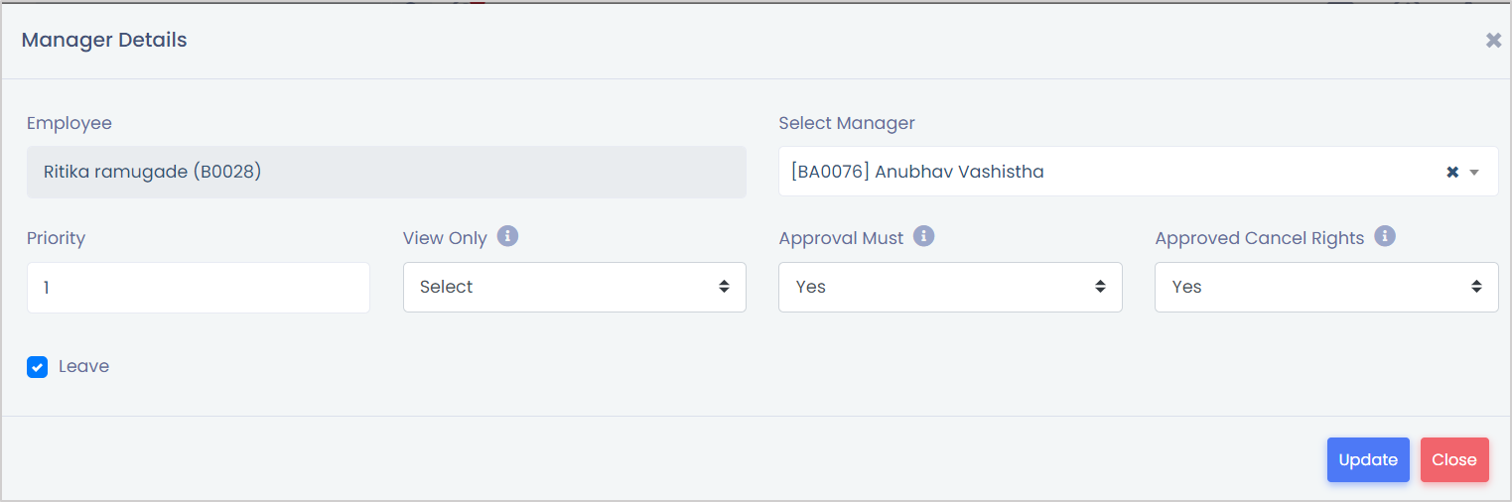
Task: Dismiss dialog using the top-right X icon
Action: click(1493, 40)
